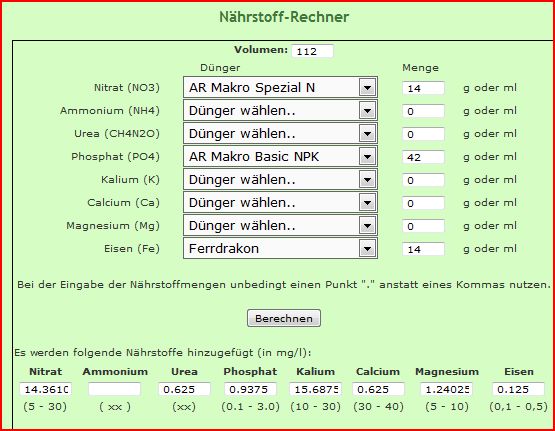Expand the Magnesium (Mg) fertilizer dropdown
555x431 pixels.
click(280, 225)
